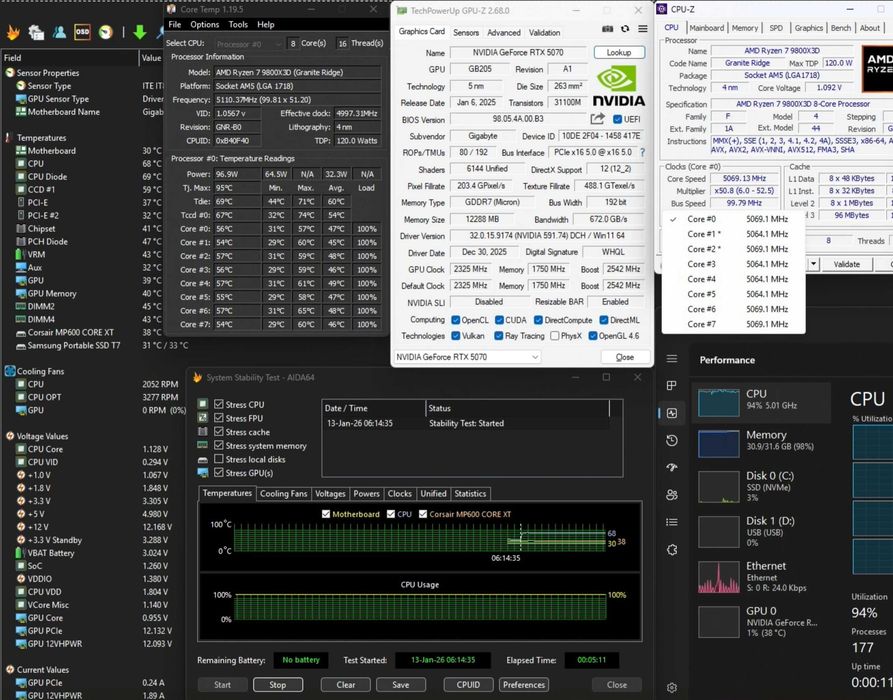Viewport: 893px width, 700px height.
Task: Enable the Stress local disks checkbox
Action: (x=219, y=459)
